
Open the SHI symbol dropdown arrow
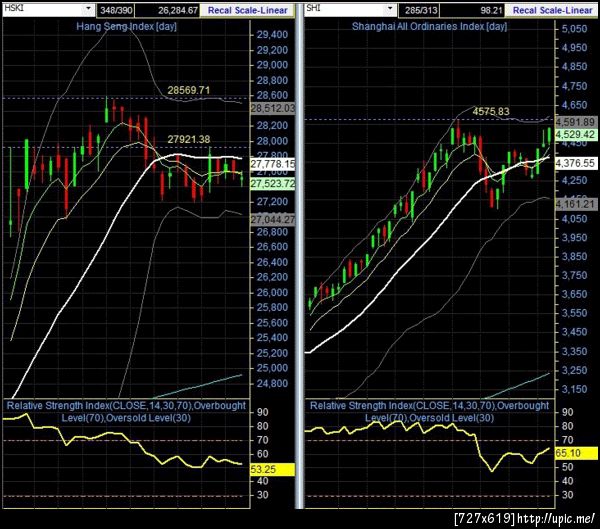[x=390, y=8]
